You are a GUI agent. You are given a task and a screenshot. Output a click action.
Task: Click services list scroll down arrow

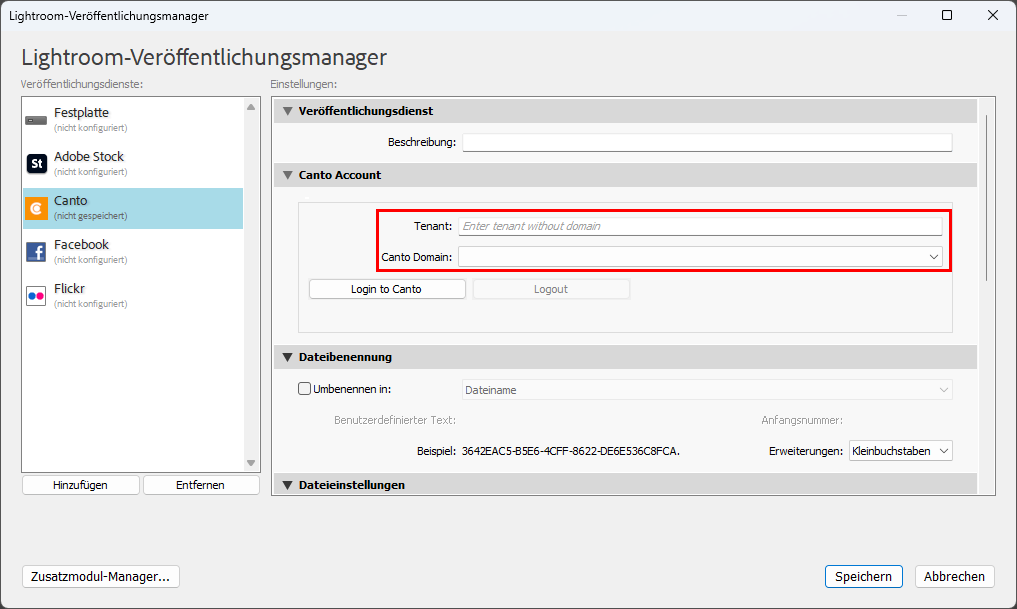click(251, 463)
